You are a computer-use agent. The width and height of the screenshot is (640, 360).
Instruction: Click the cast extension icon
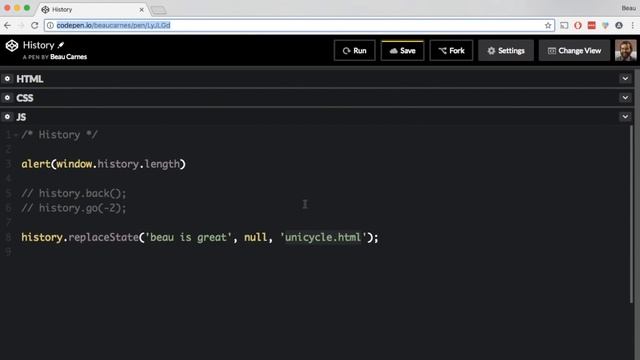coord(564,25)
